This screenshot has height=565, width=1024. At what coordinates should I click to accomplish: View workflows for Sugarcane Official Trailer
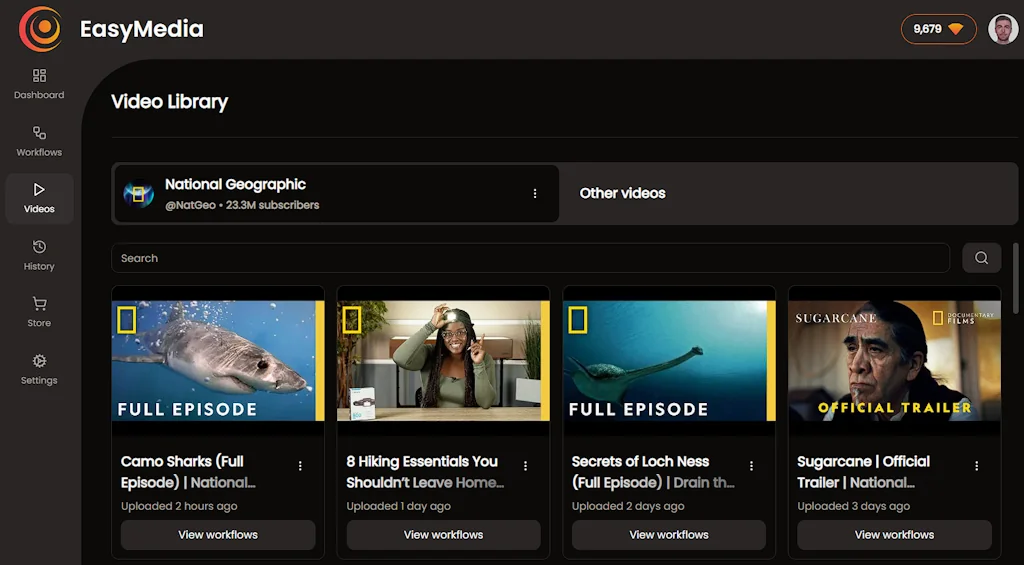(894, 534)
